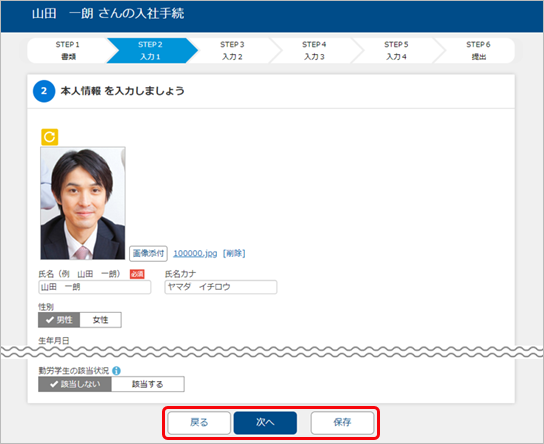Go to STEP 1 書類 tab

68,51
